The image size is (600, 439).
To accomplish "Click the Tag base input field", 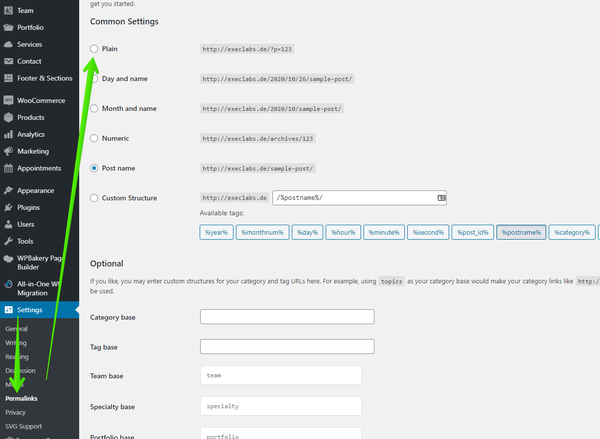I will [x=287, y=347].
